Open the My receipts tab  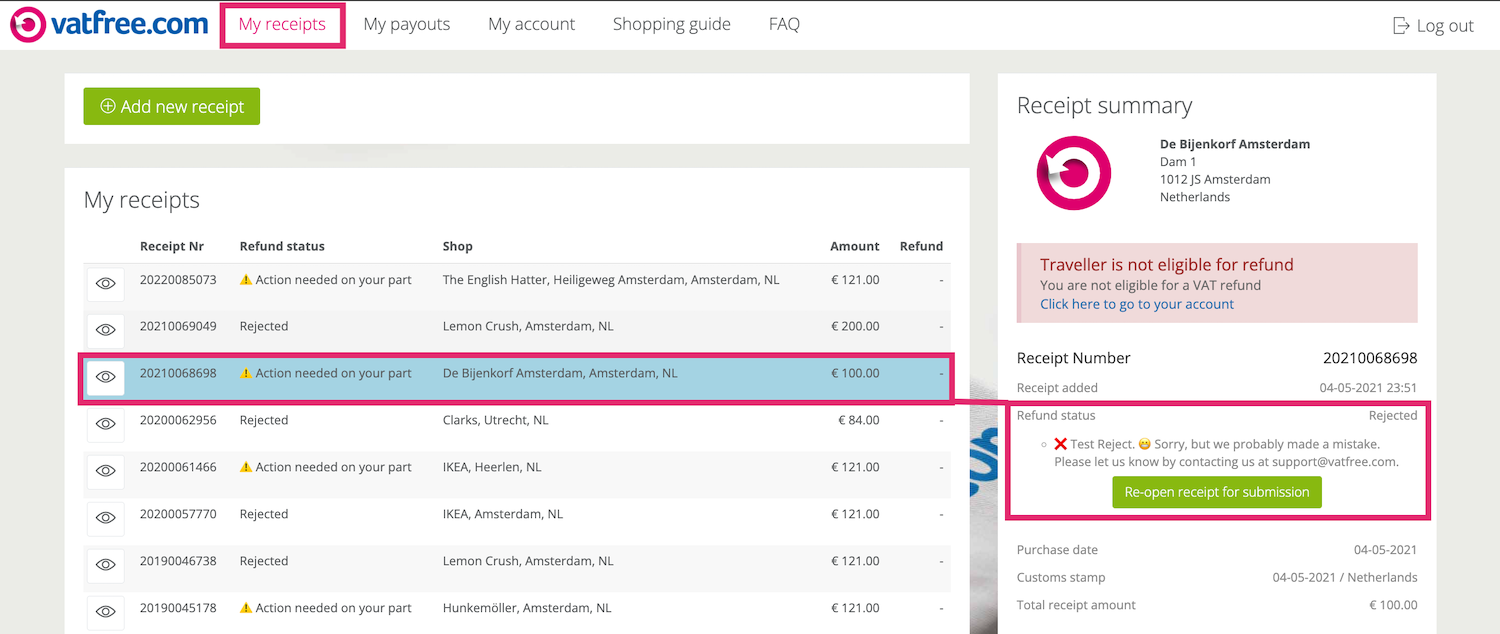[x=282, y=25]
